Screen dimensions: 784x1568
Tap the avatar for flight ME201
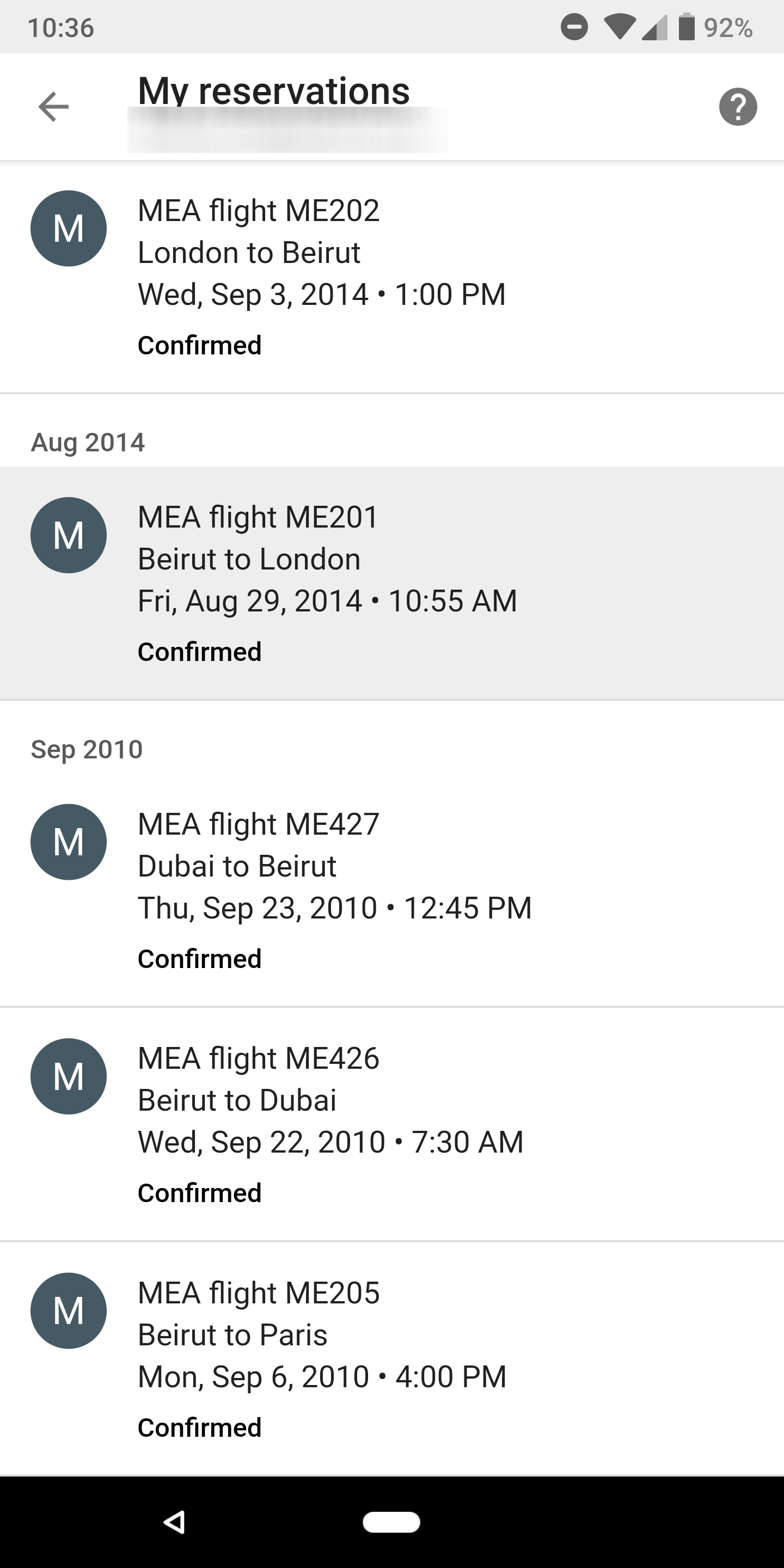[69, 535]
